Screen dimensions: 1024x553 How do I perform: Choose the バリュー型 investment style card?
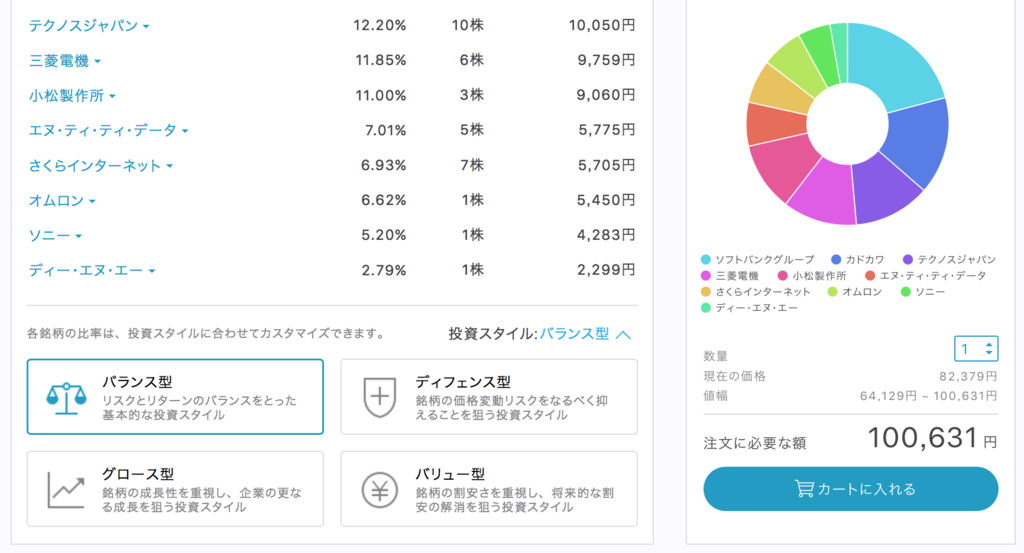(489, 489)
